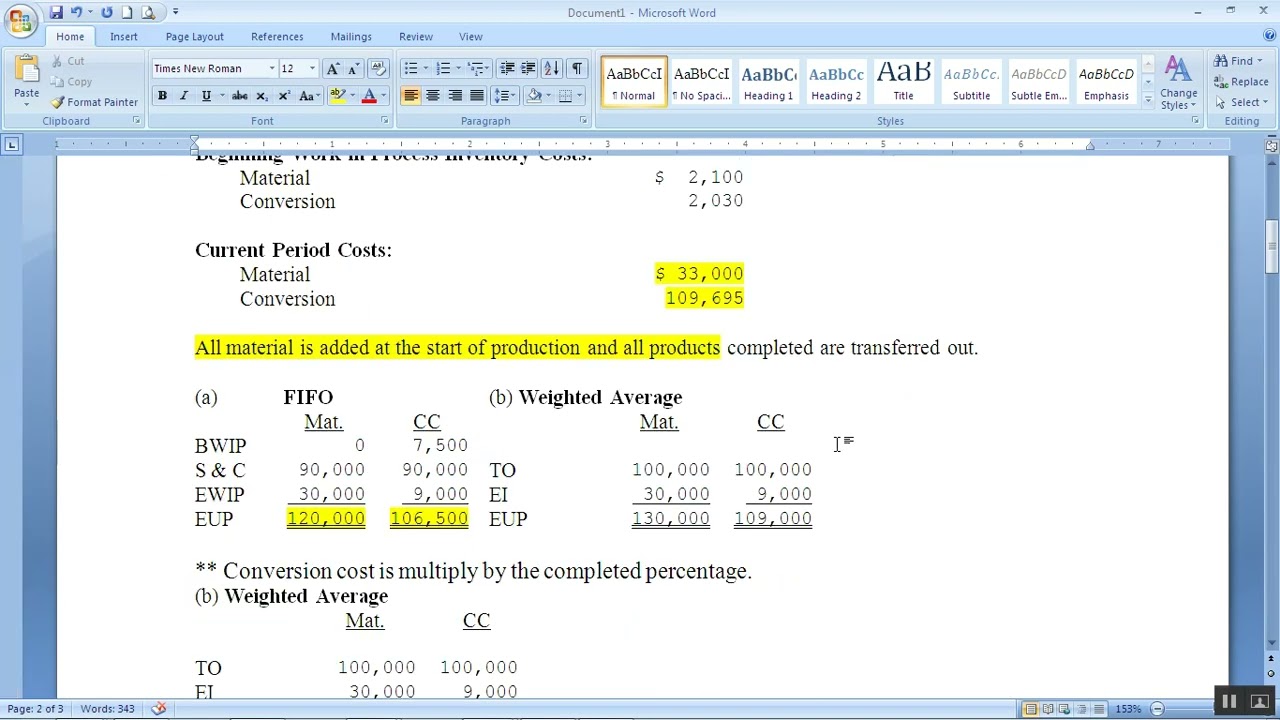Redo the last action
The image size is (1280, 720).
click(106, 12)
